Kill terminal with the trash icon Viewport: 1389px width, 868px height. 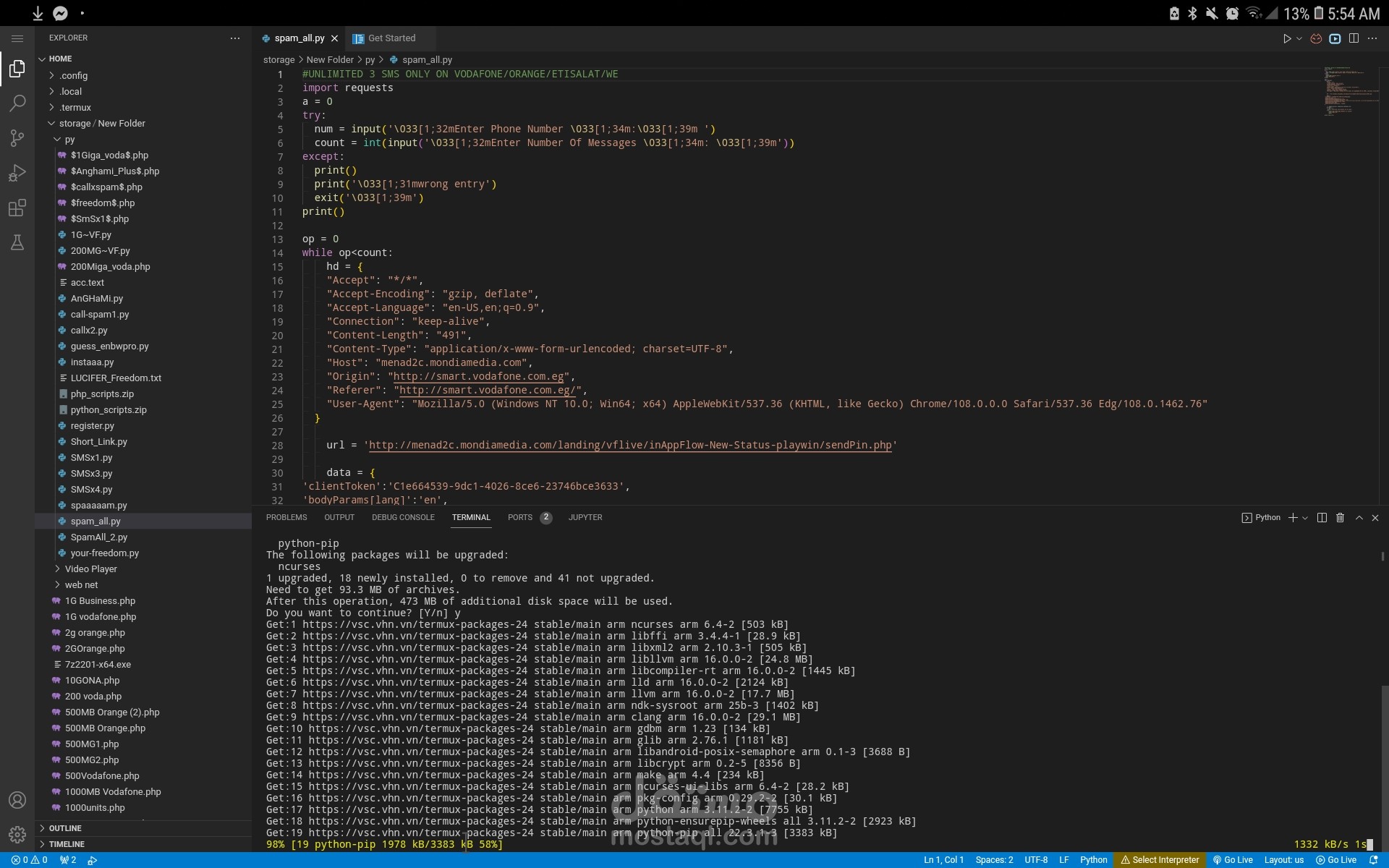point(1340,518)
